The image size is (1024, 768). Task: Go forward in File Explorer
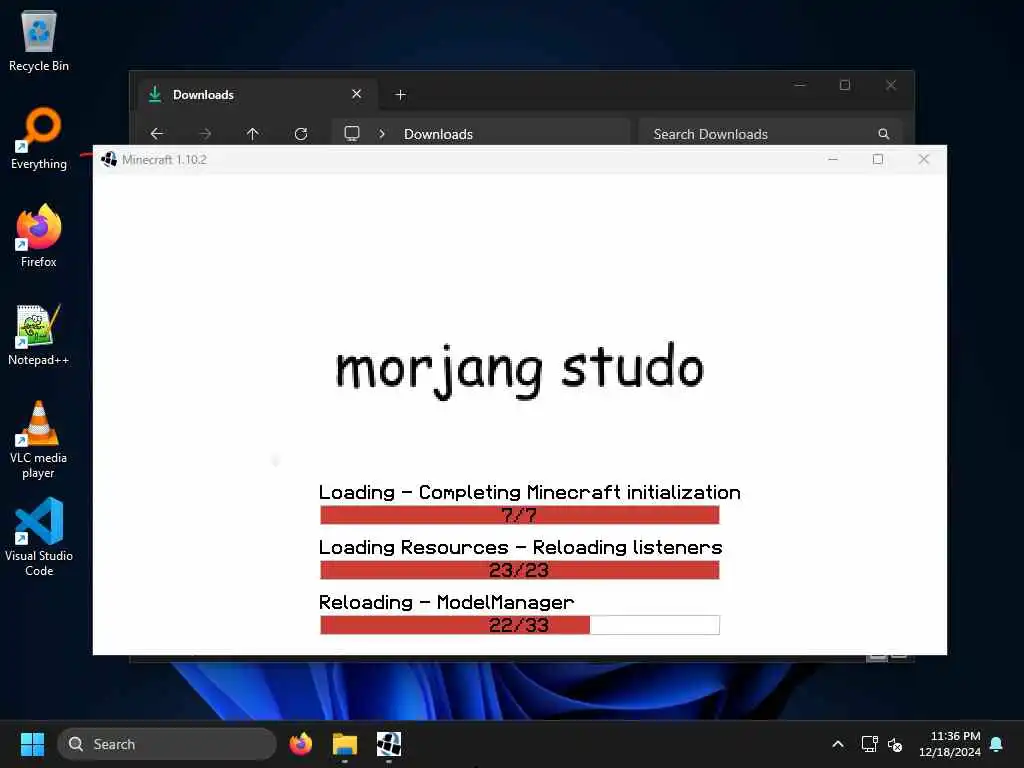pyautogui.click(x=205, y=134)
